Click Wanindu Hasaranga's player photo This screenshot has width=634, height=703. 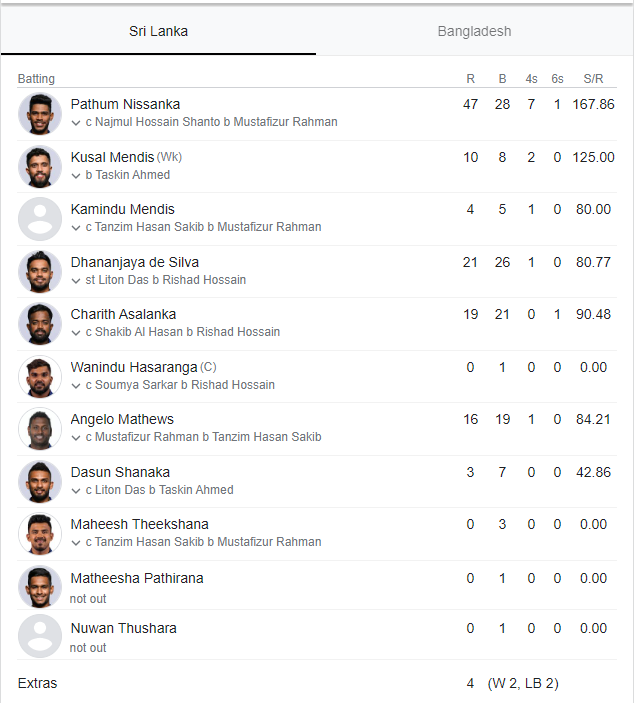pyautogui.click(x=40, y=376)
